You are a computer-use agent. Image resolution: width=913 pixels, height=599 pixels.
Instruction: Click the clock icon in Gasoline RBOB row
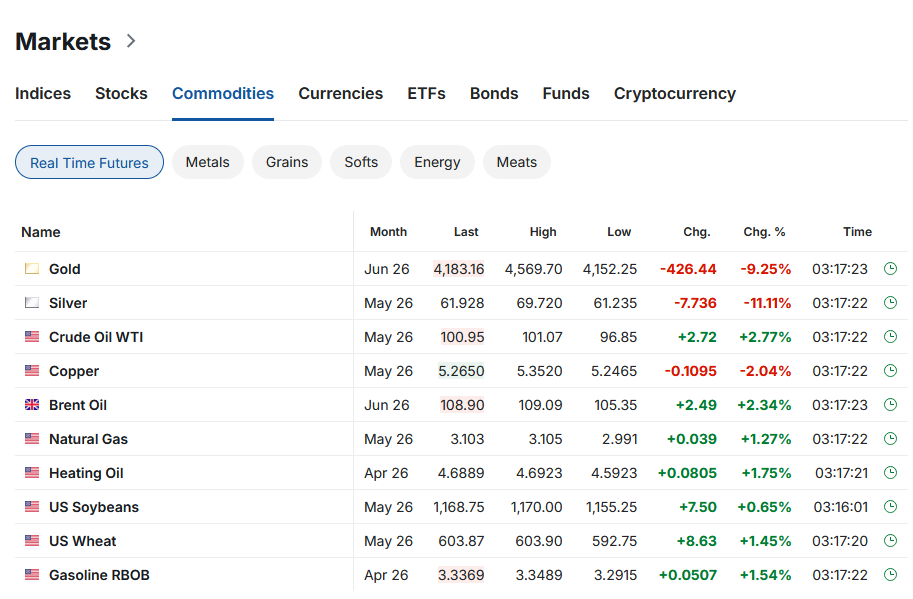(x=890, y=575)
